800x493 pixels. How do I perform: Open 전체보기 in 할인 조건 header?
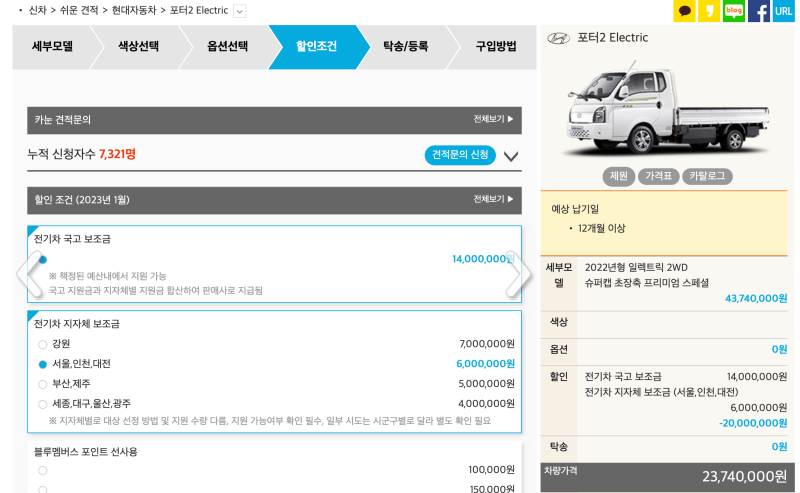[x=493, y=199]
